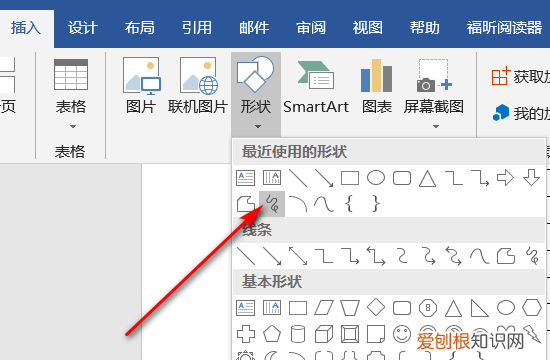Screen dimensions: 550x360
Task: Click the active 插入 tab
Action: pyautogui.click(x=26, y=28)
